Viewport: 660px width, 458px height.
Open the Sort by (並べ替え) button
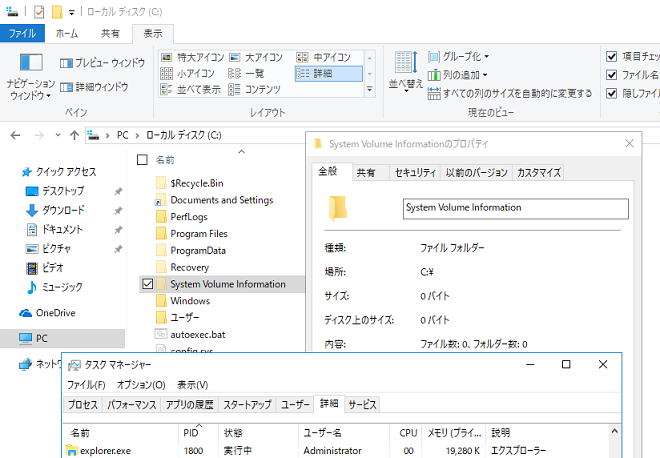(405, 70)
